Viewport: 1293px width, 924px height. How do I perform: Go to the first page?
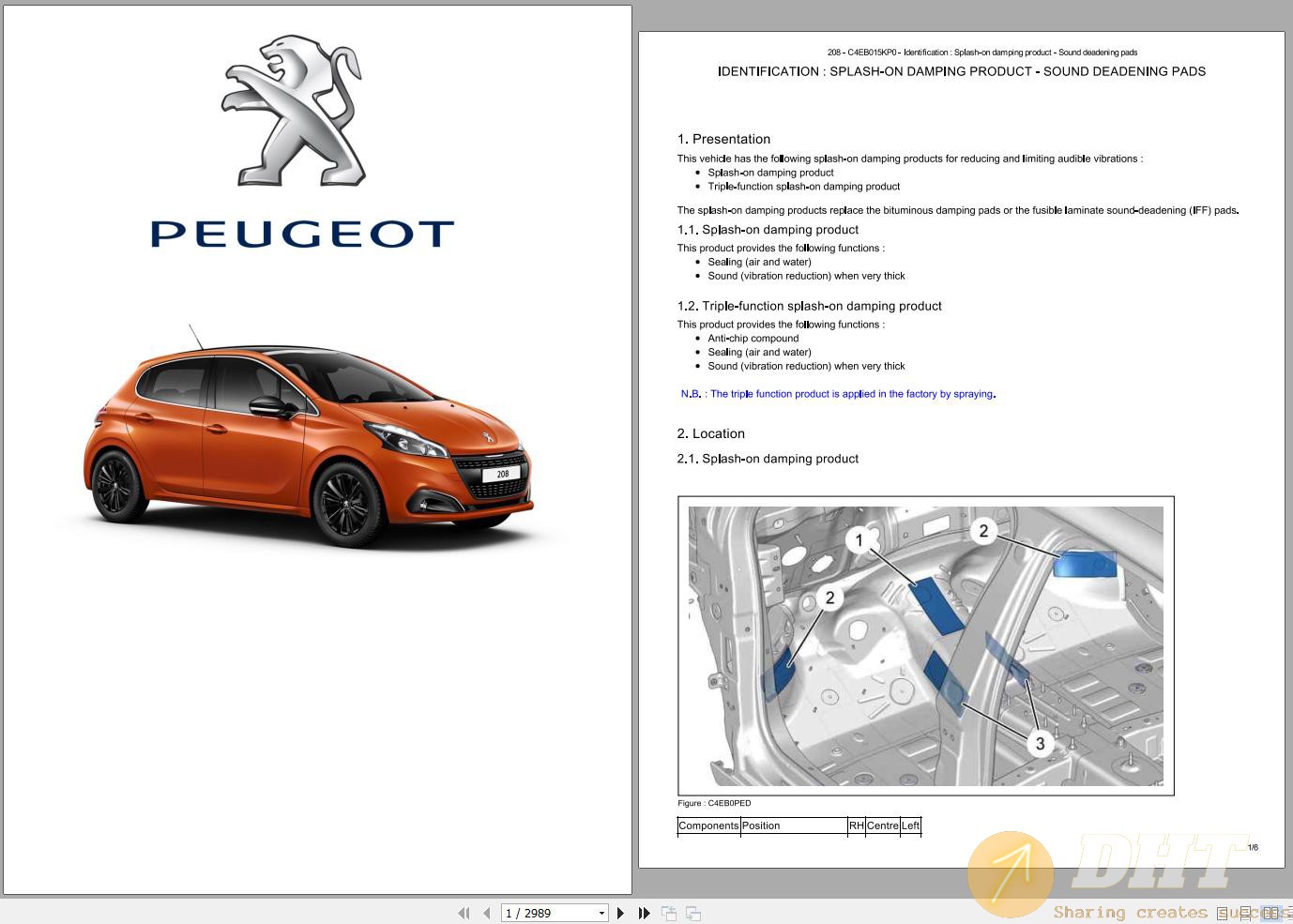[x=464, y=913]
